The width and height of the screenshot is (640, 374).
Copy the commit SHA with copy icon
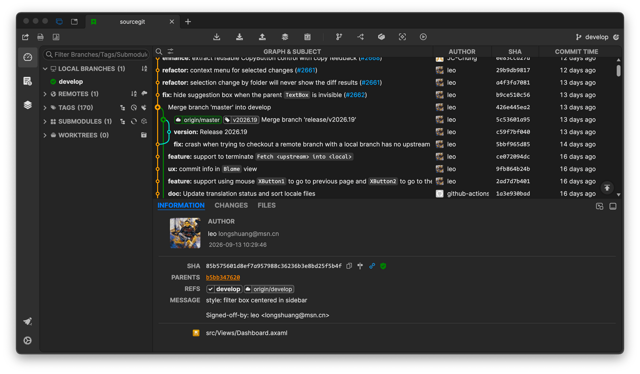point(349,266)
